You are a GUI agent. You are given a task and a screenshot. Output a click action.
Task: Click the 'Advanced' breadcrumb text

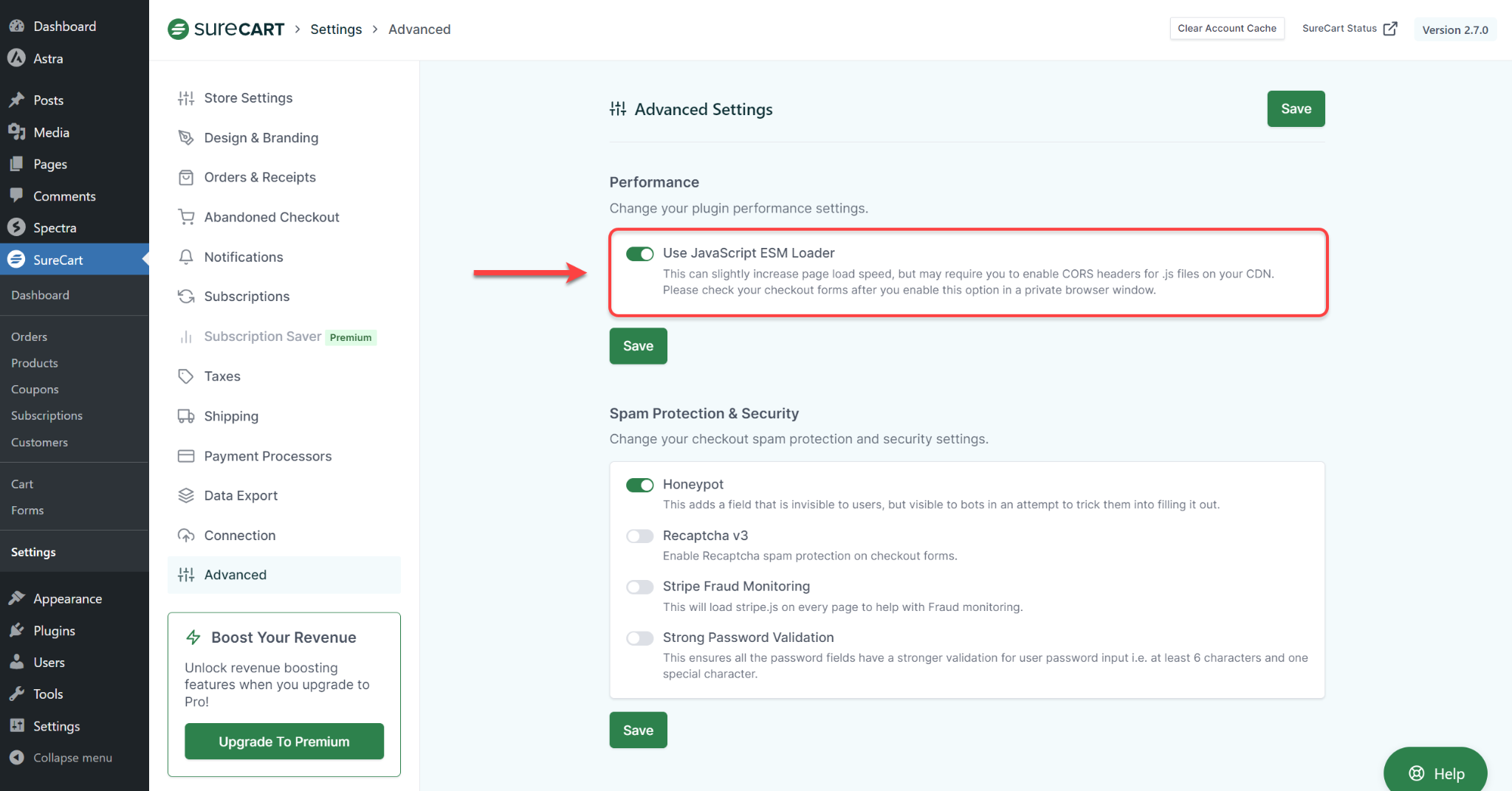tap(419, 29)
